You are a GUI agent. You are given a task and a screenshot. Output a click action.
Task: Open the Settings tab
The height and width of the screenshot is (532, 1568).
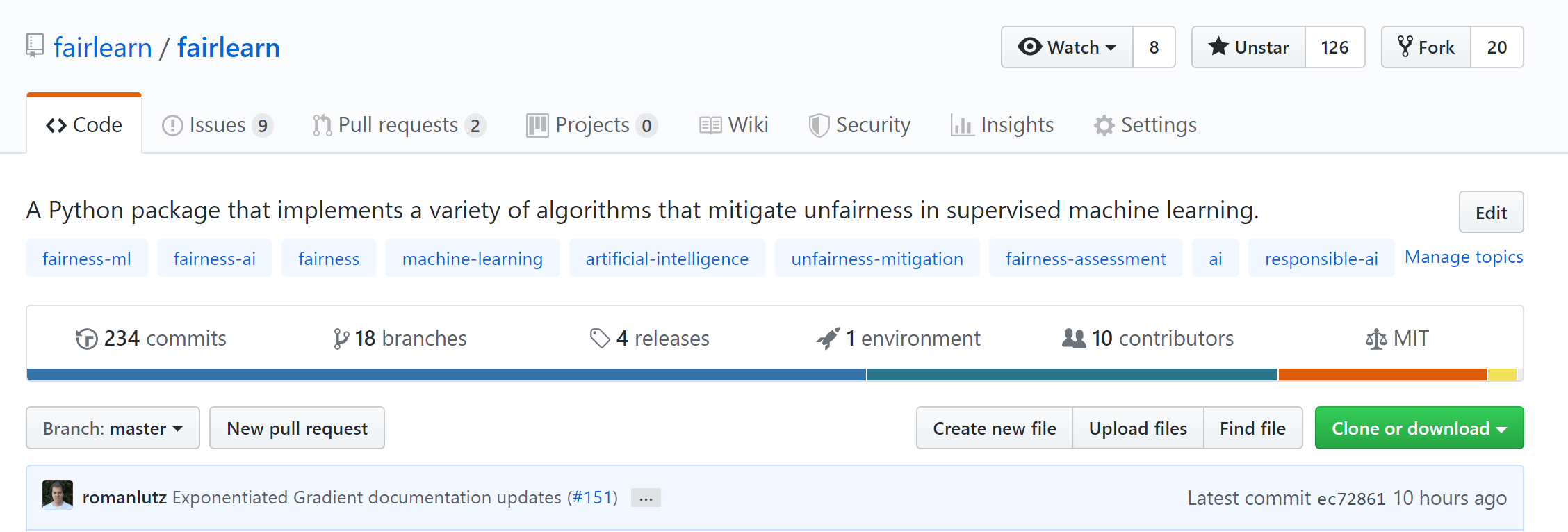tap(1145, 125)
